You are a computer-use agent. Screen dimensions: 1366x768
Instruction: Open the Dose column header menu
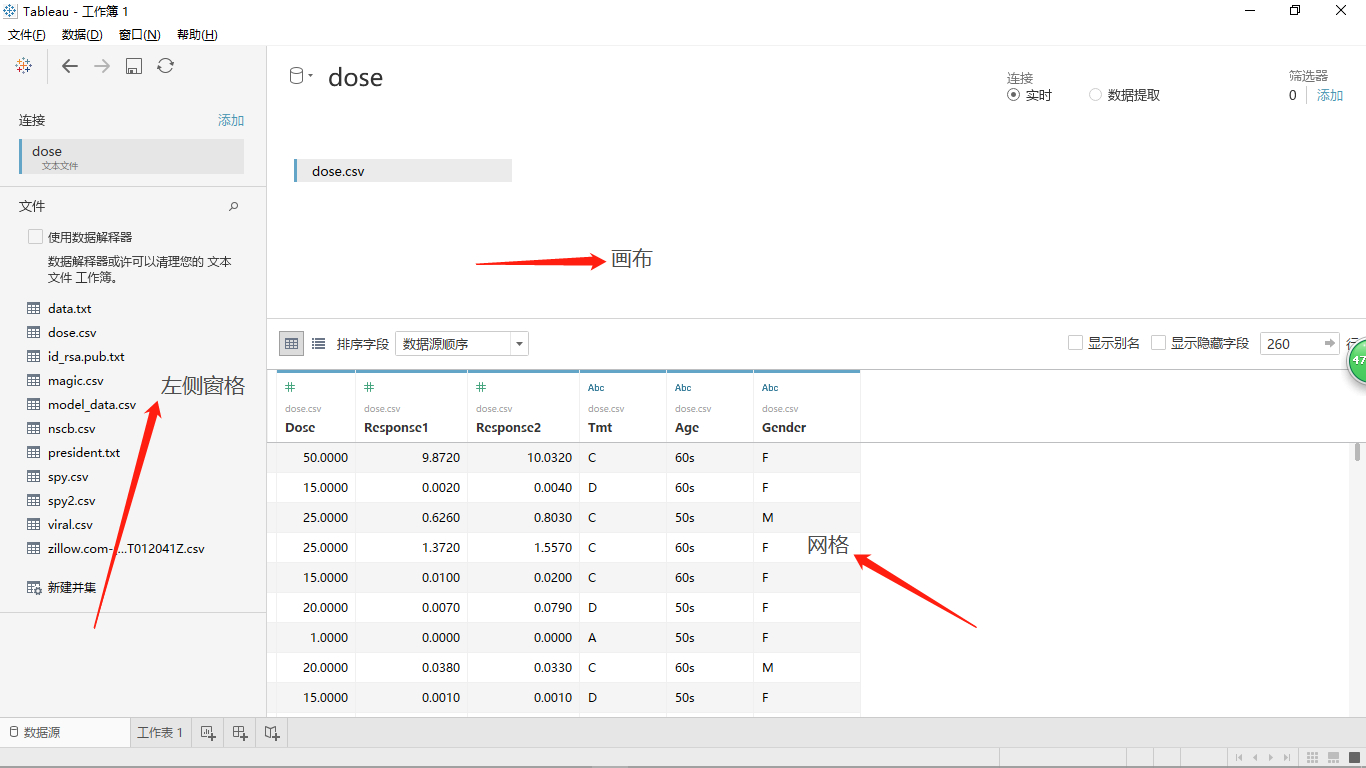coord(345,427)
